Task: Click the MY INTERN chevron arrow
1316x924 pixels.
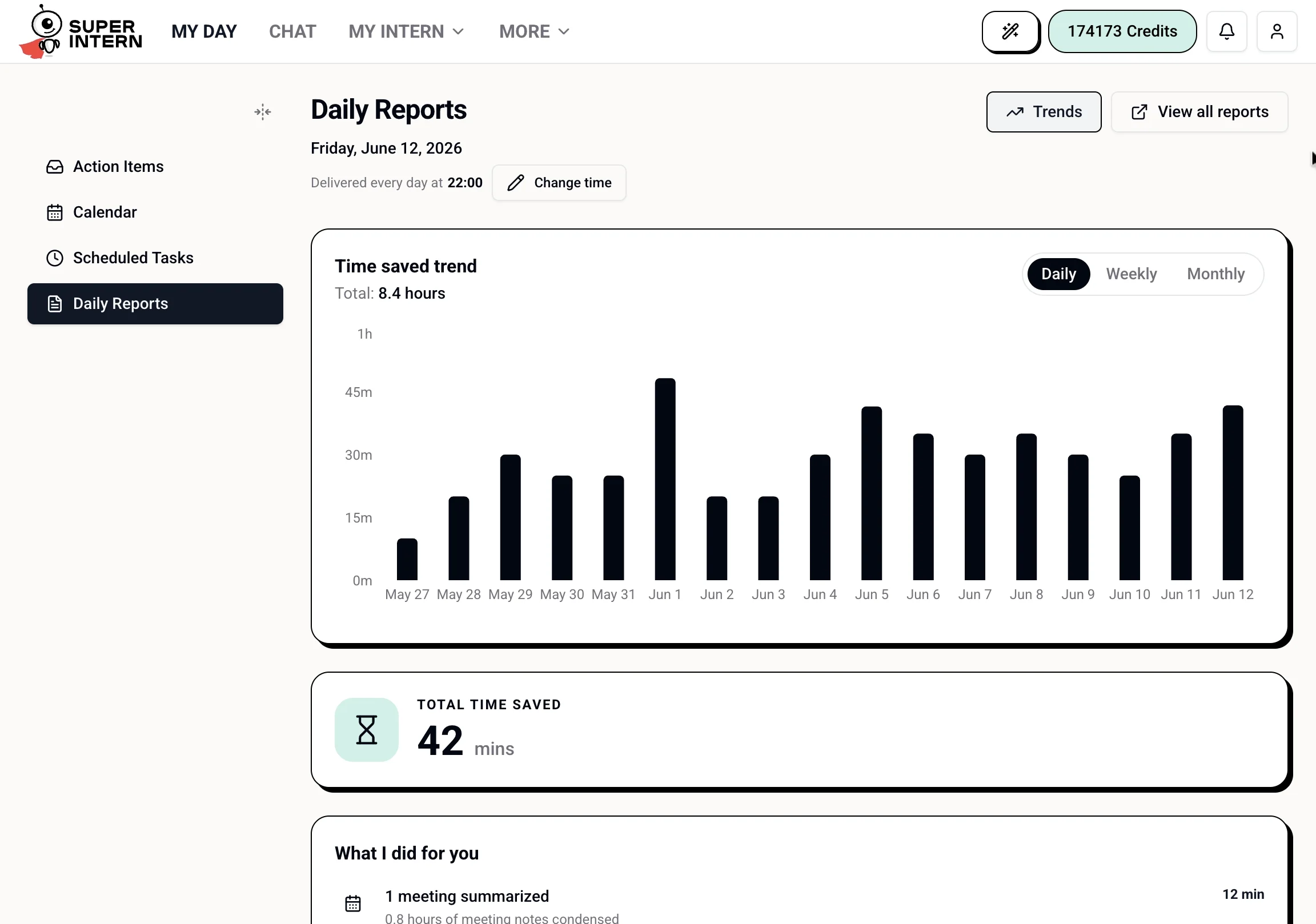Action: pyautogui.click(x=458, y=31)
